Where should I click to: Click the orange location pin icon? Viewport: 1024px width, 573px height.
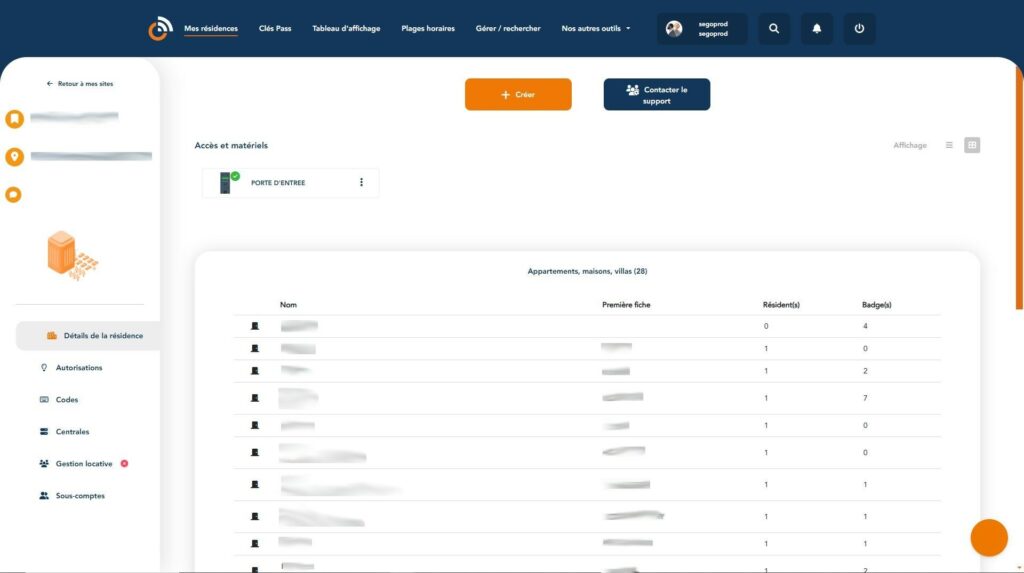coord(14,157)
